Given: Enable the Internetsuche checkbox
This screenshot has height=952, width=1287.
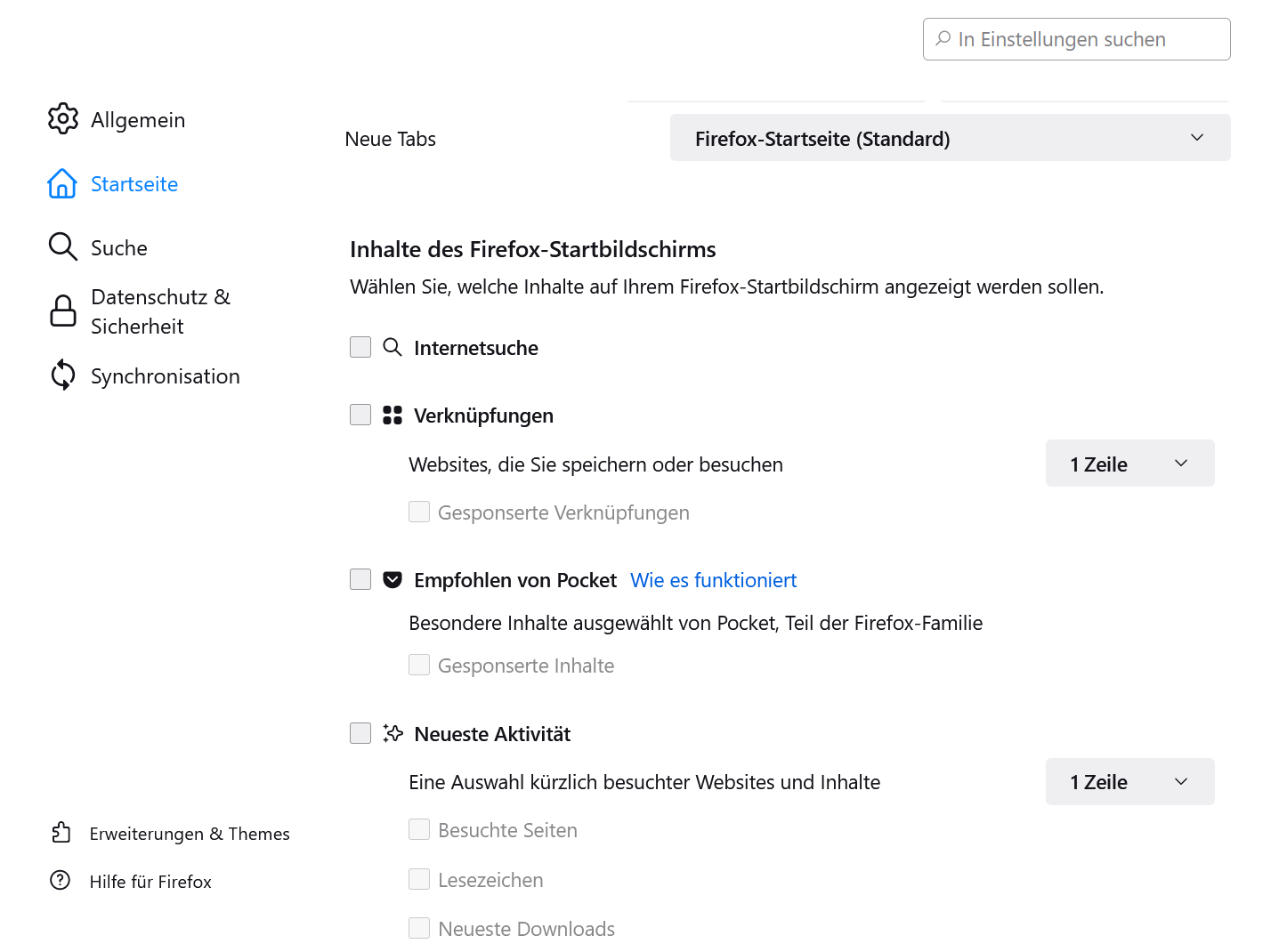Looking at the screenshot, I should [x=360, y=347].
